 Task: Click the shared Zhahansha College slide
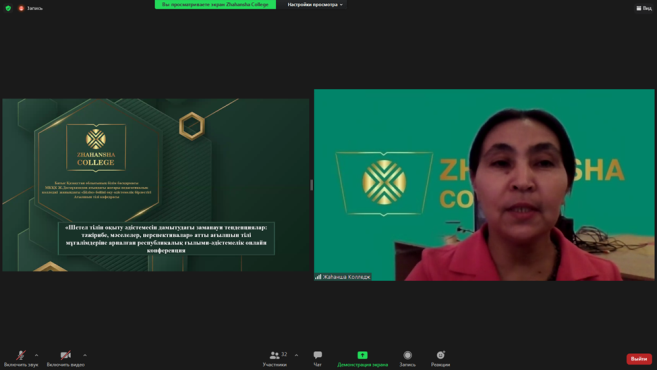click(156, 185)
